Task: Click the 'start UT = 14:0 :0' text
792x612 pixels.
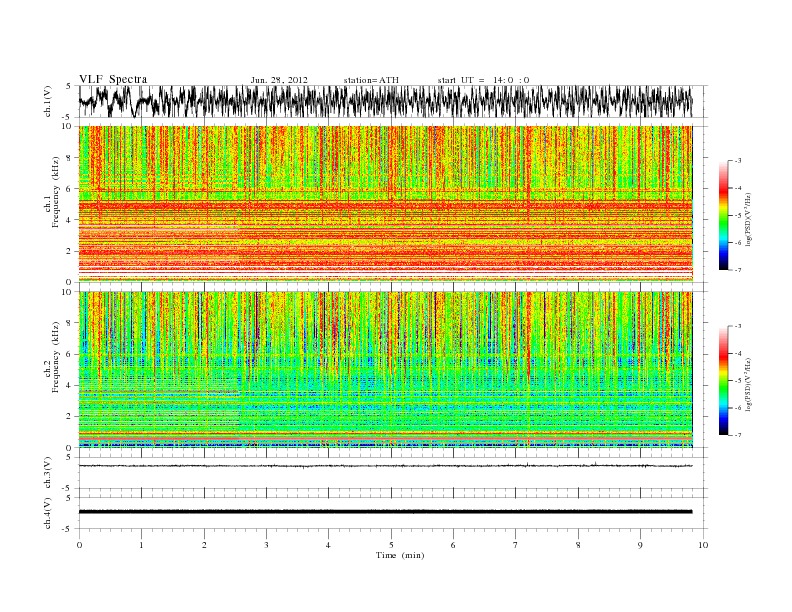Action: (x=483, y=80)
